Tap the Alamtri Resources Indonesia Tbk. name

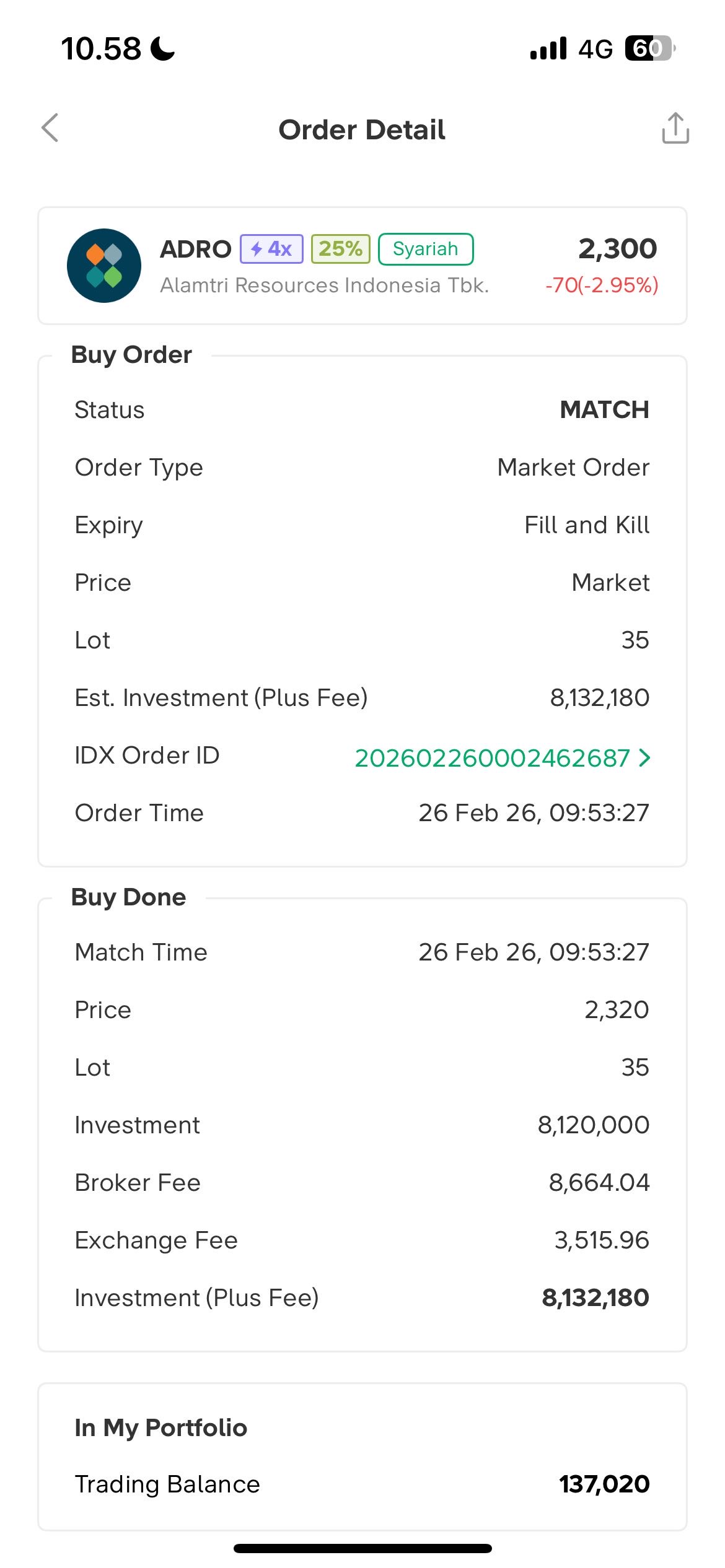pyautogui.click(x=324, y=285)
